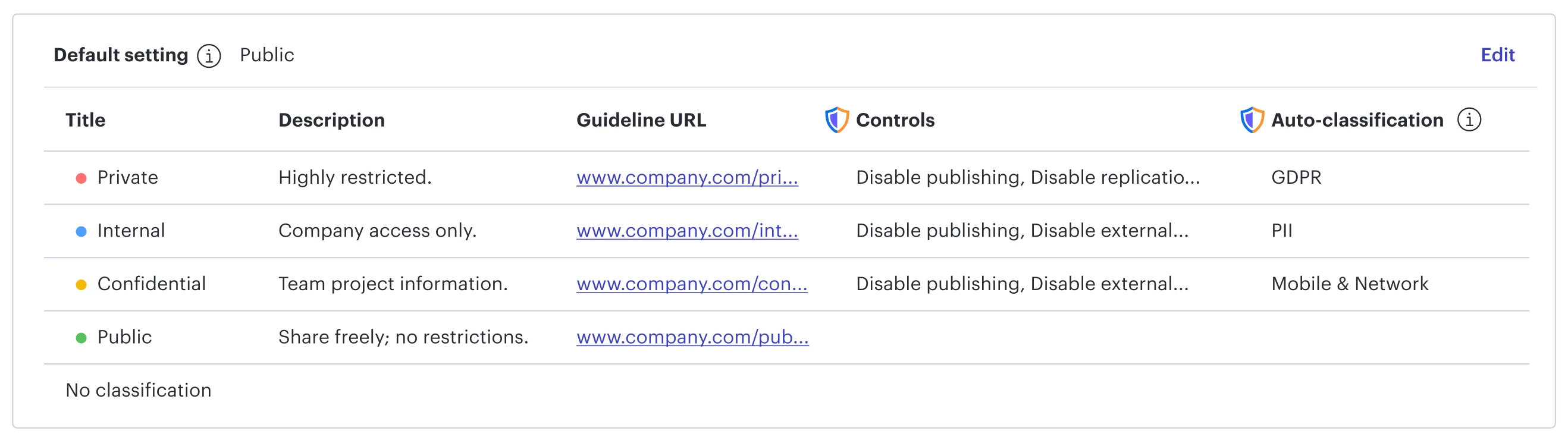Open the www.company.com/pub... guideline link

pos(693,337)
